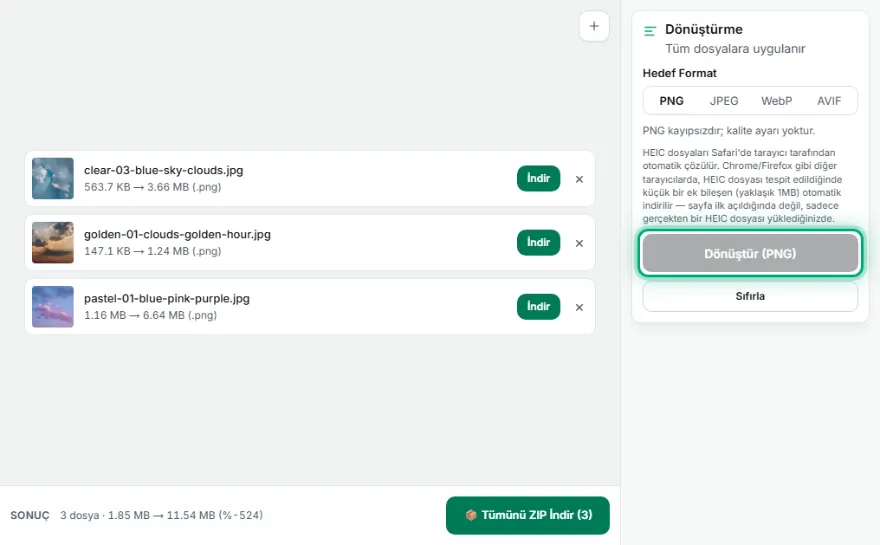The width and height of the screenshot is (880, 545).
Task: Click file name pastel-01-blue-pink-purple.jpg
Action: click(167, 298)
